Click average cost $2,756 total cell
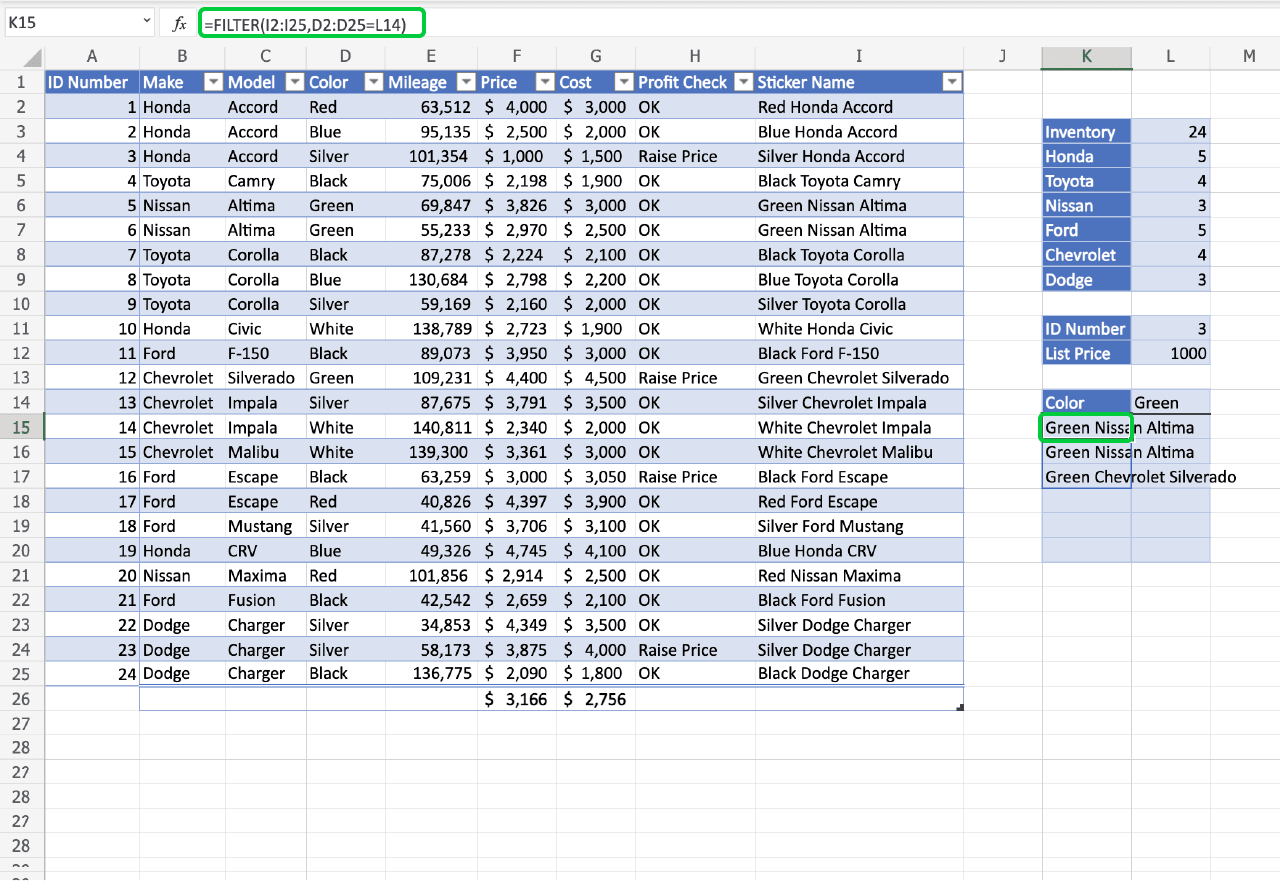The image size is (1280, 881). click(x=596, y=699)
